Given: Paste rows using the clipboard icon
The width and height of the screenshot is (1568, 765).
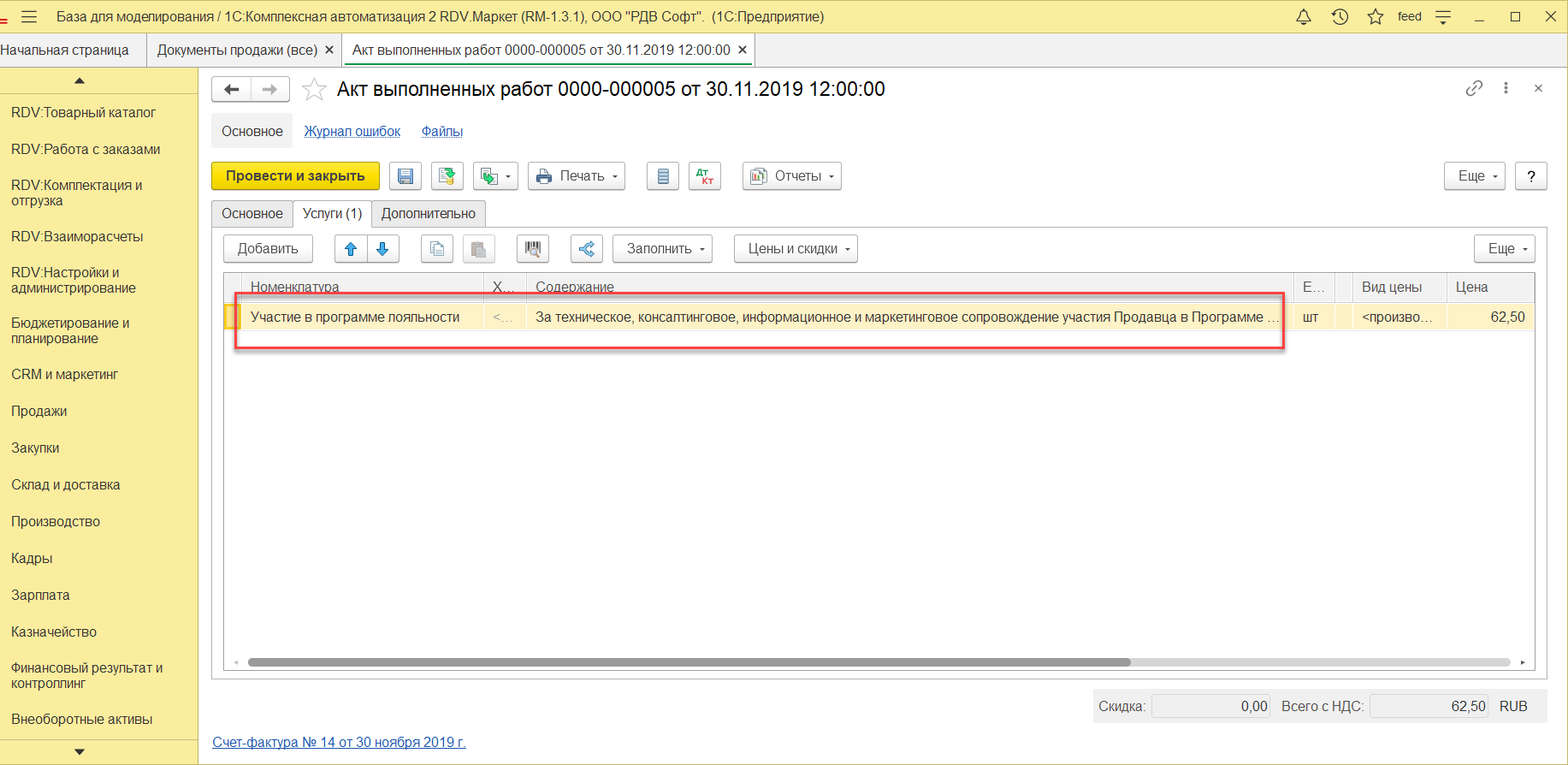Looking at the screenshot, I should (x=479, y=249).
